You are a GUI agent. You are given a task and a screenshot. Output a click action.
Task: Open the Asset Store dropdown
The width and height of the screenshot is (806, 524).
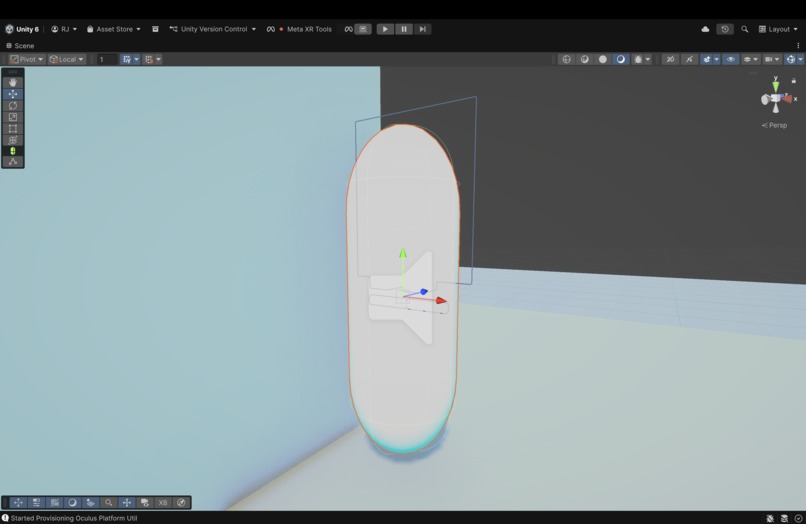click(113, 29)
